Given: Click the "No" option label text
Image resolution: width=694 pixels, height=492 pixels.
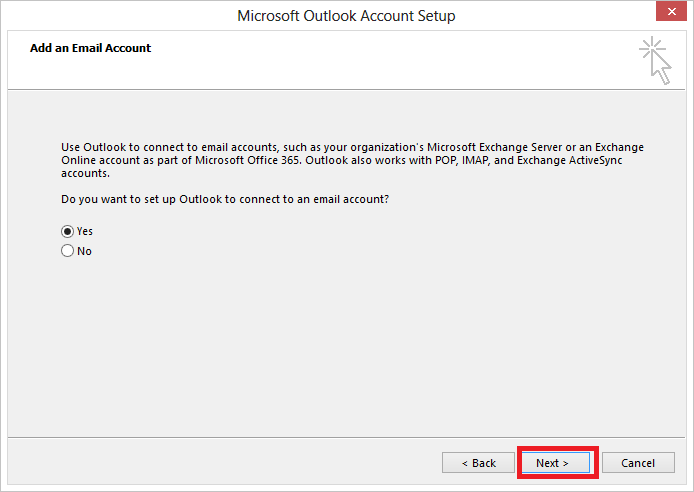Looking at the screenshot, I should [84, 251].
